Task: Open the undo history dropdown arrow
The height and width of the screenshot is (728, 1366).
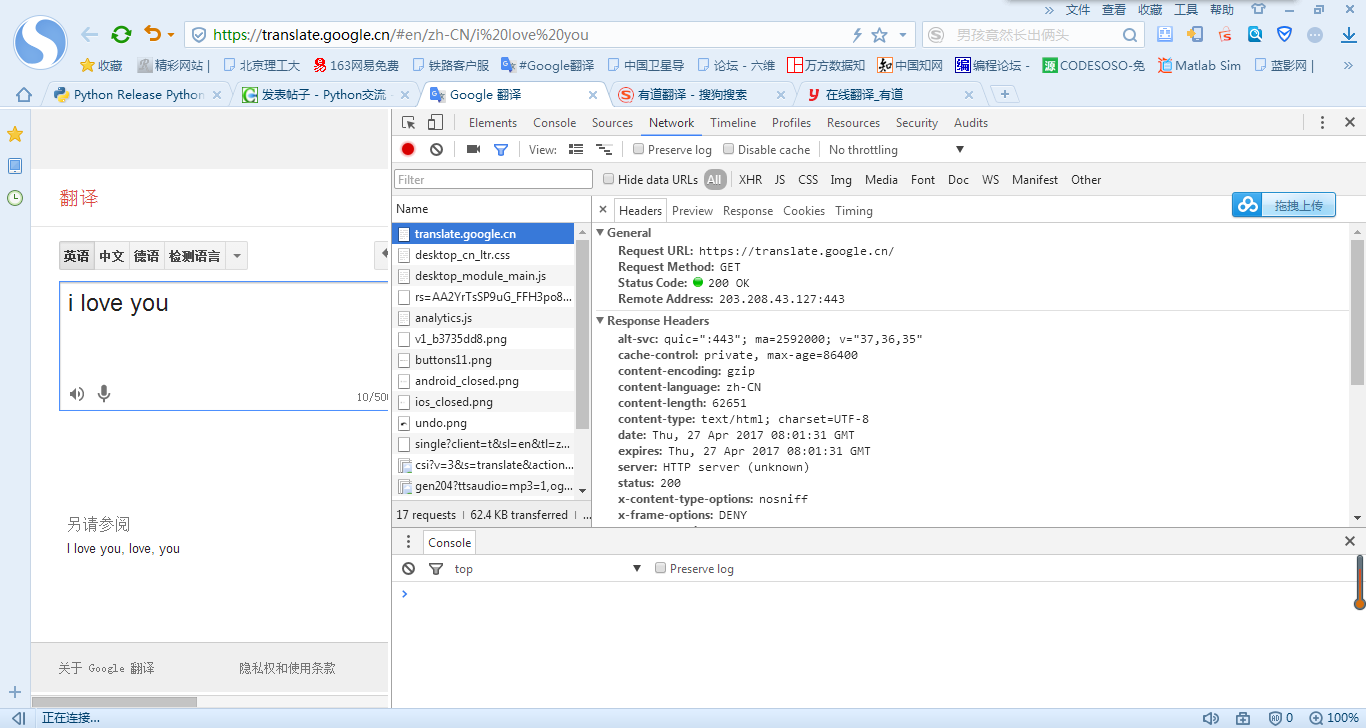Action: click(170, 35)
